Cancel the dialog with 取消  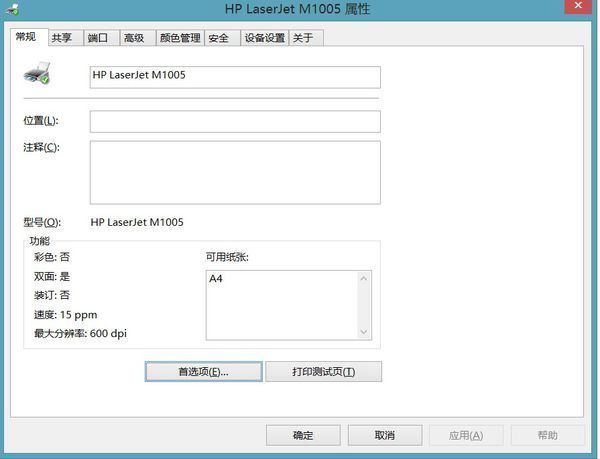click(384, 435)
